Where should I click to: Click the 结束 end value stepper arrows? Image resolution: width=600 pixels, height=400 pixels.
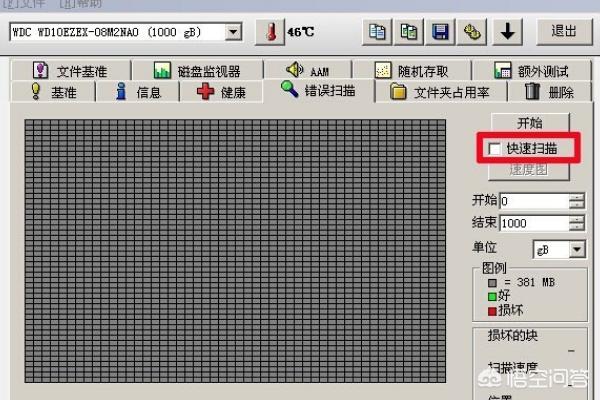pyautogui.click(x=576, y=223)
